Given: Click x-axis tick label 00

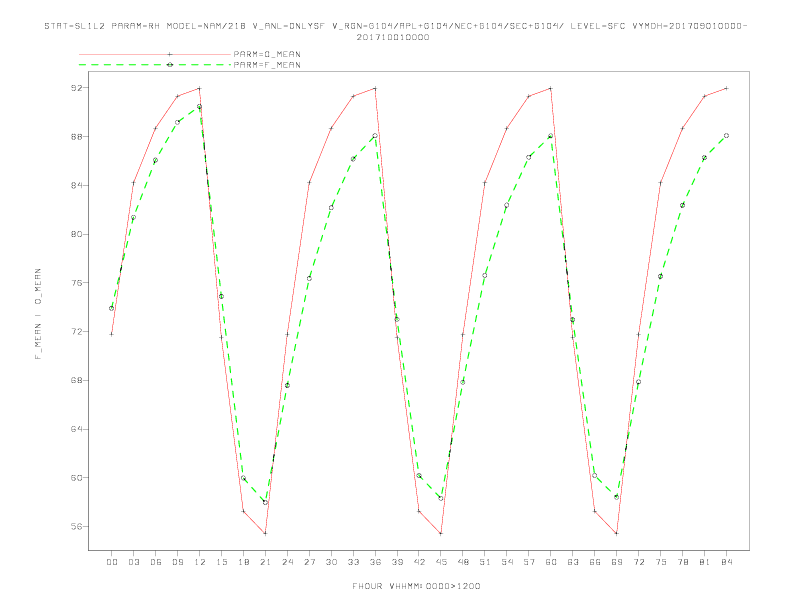Looking at the screenshot, I should click(x=112, y=562).
